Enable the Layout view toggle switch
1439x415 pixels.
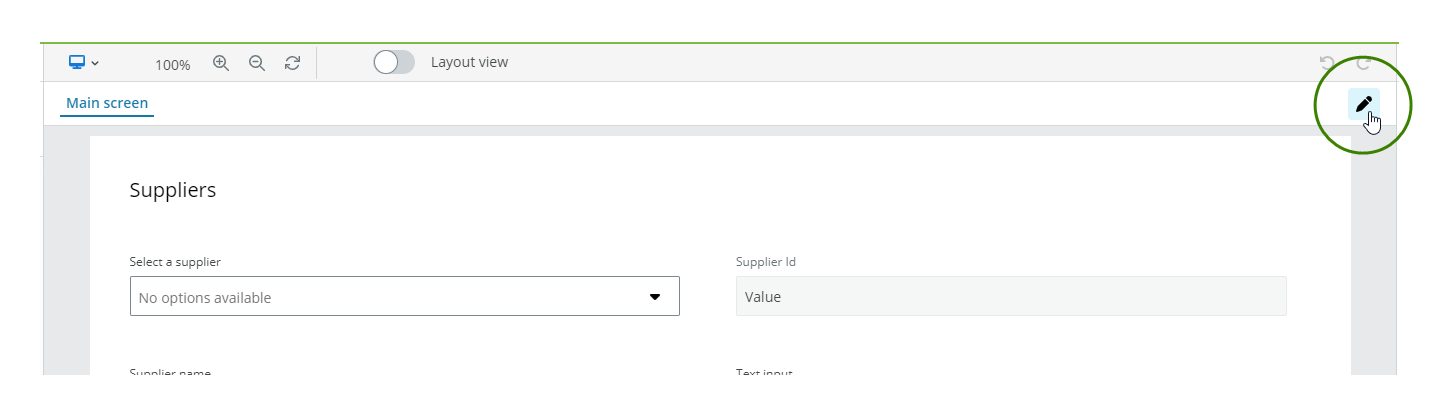pos(394,62)
